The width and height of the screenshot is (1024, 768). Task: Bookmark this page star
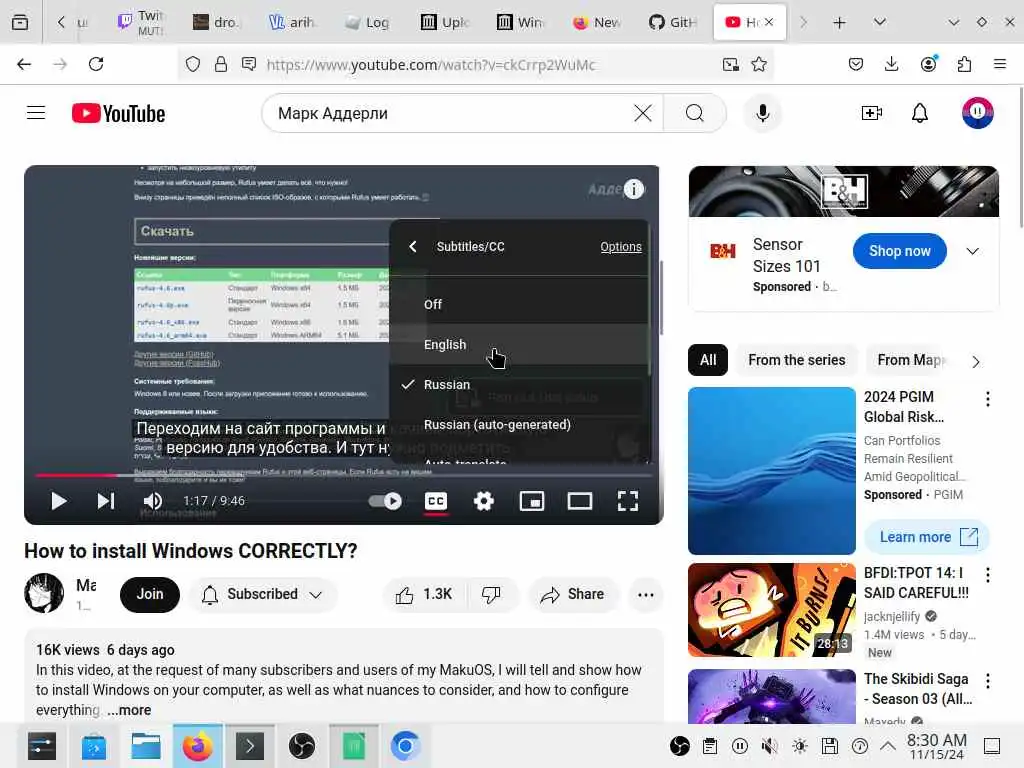[x=759, y=64]
